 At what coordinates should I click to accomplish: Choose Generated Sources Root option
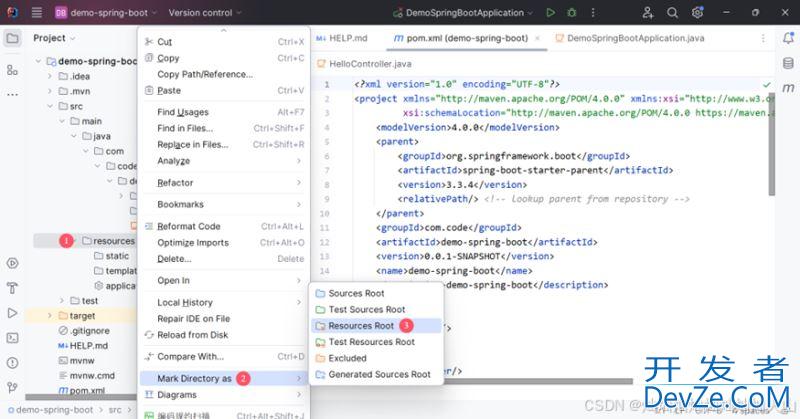point(377,375)
